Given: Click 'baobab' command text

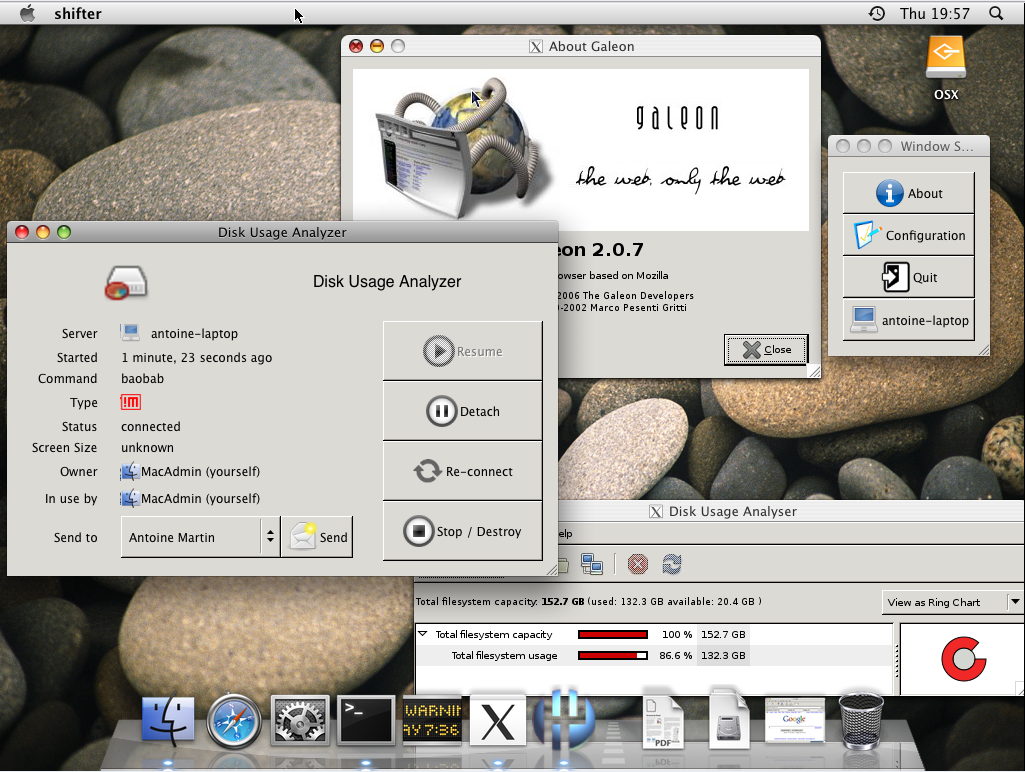Looking at the screenshot, I should (x=143, y=378).
